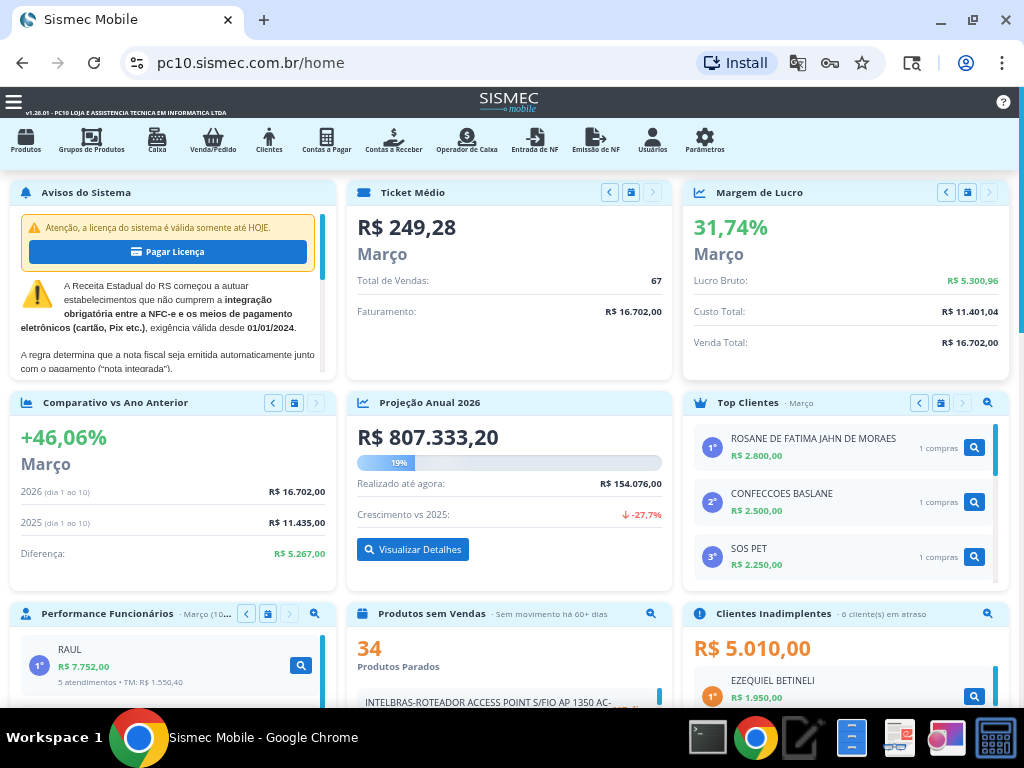Open the hamburger navigation menu
This screenshot has width=1024, height=768.
tap(13, 101)
